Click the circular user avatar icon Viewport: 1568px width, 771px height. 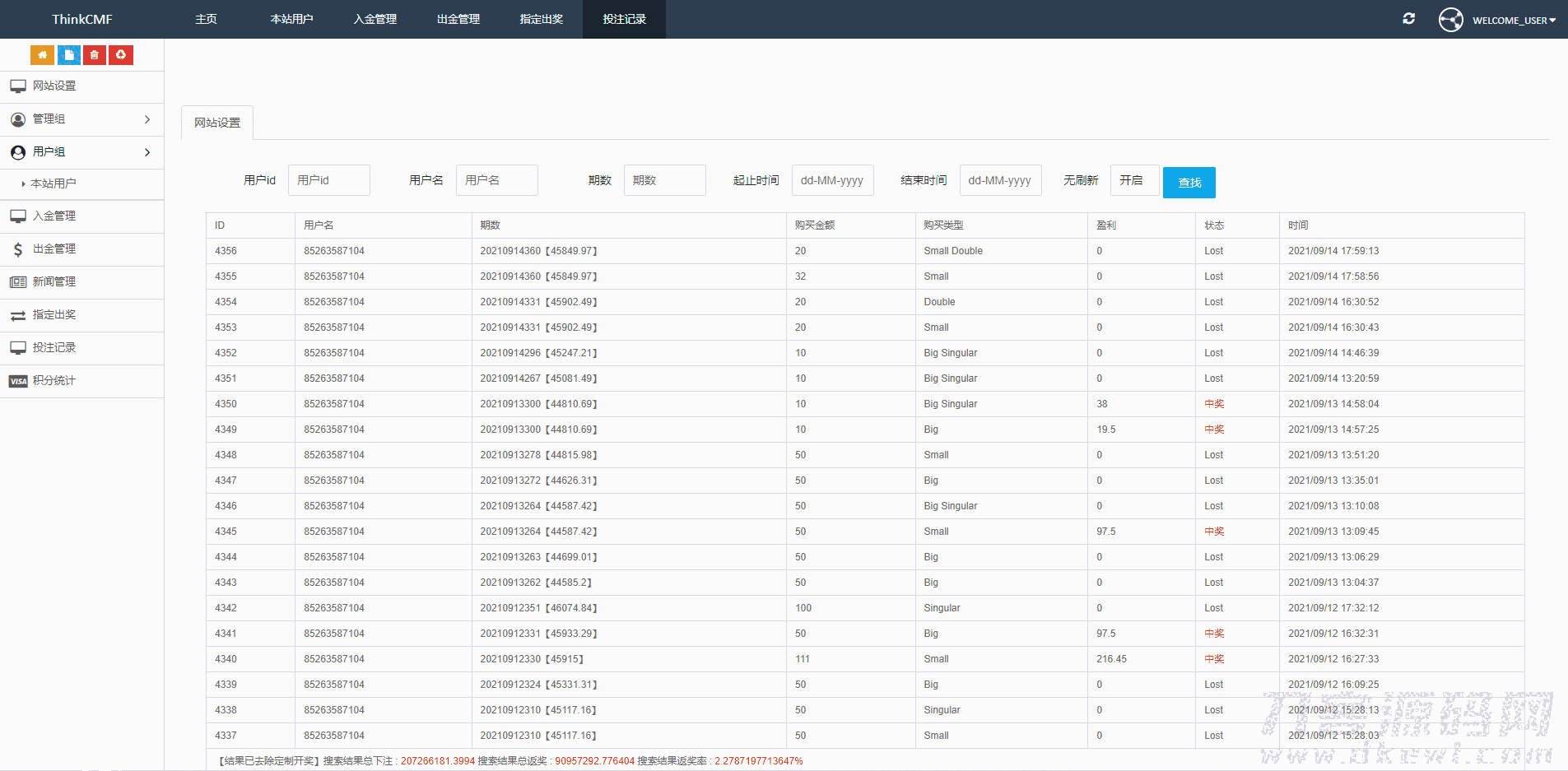click(1450, 20)
